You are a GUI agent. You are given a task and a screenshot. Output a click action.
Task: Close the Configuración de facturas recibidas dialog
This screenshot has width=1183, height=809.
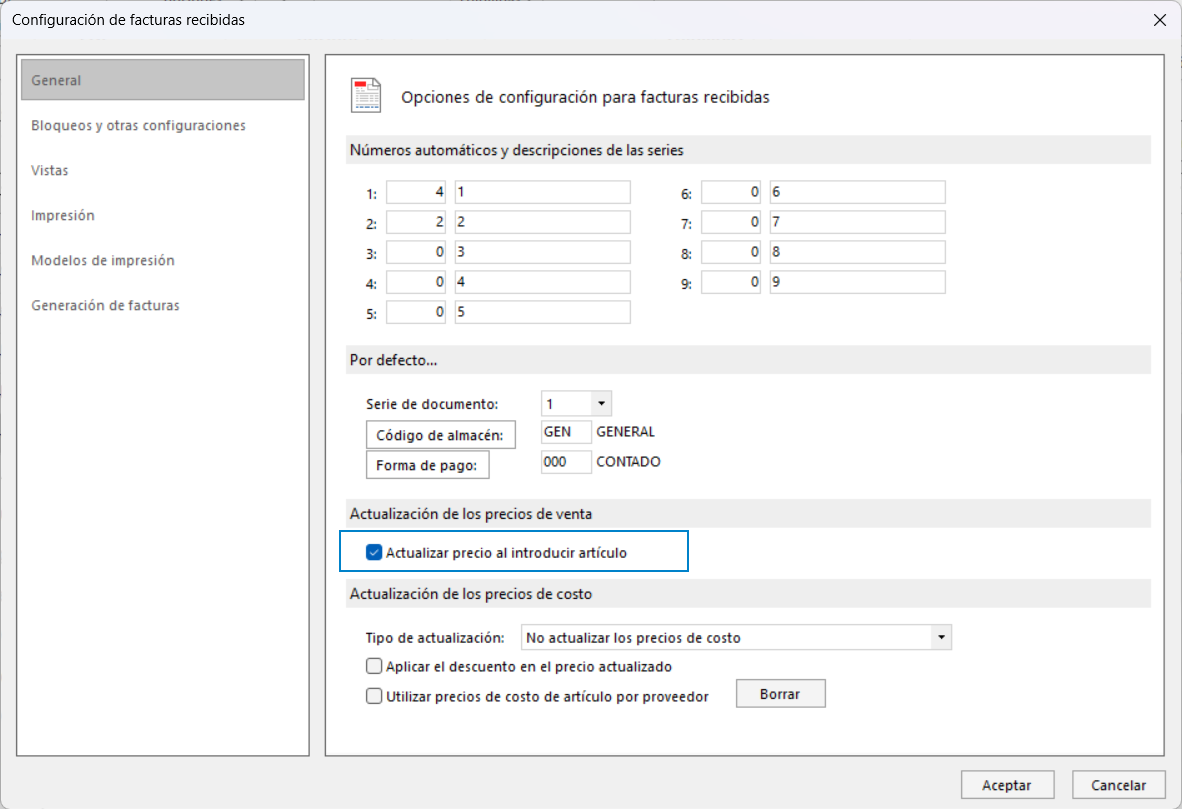coord(1160,20)
